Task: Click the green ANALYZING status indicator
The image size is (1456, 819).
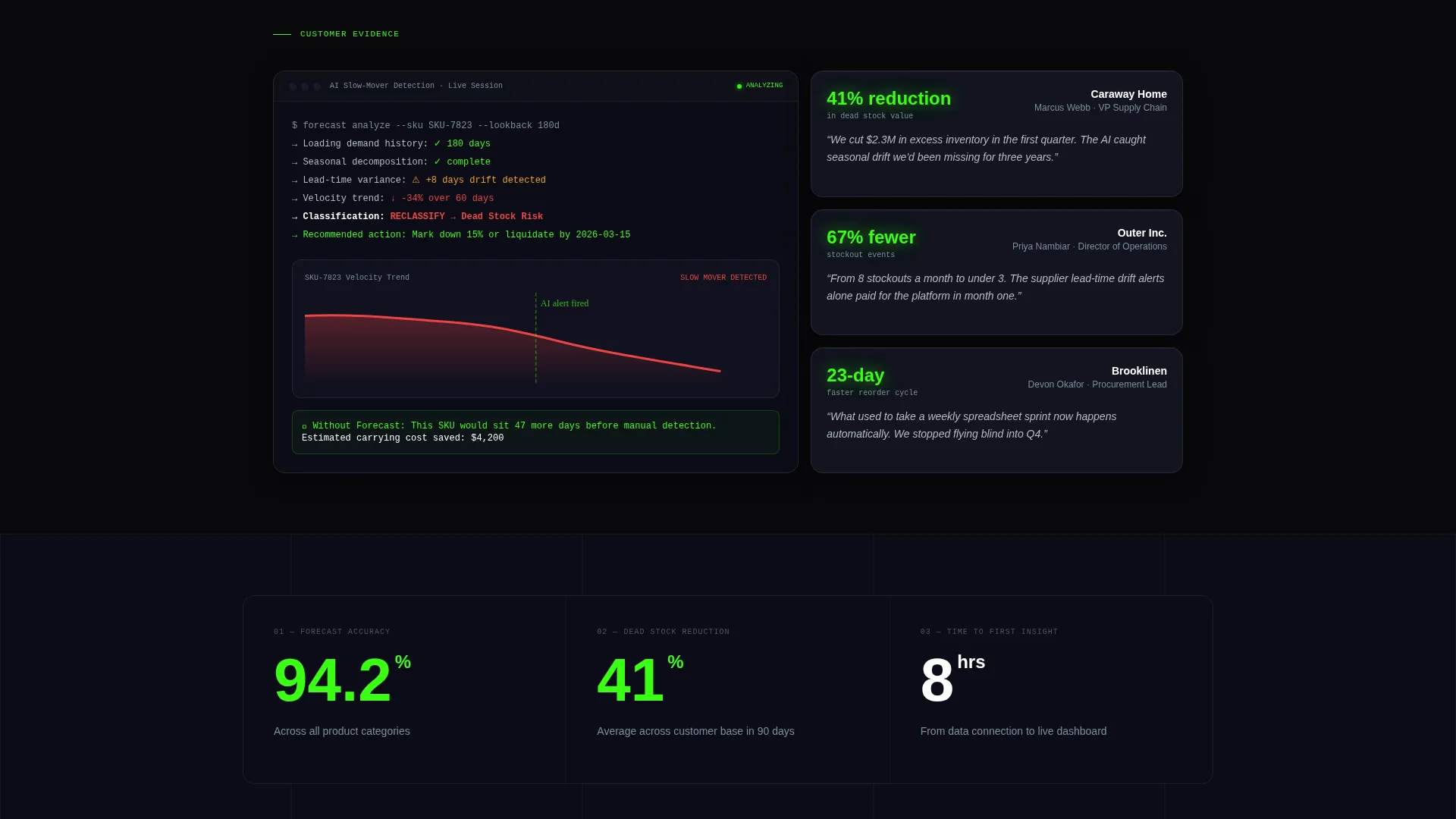Action: click(760, 86)
